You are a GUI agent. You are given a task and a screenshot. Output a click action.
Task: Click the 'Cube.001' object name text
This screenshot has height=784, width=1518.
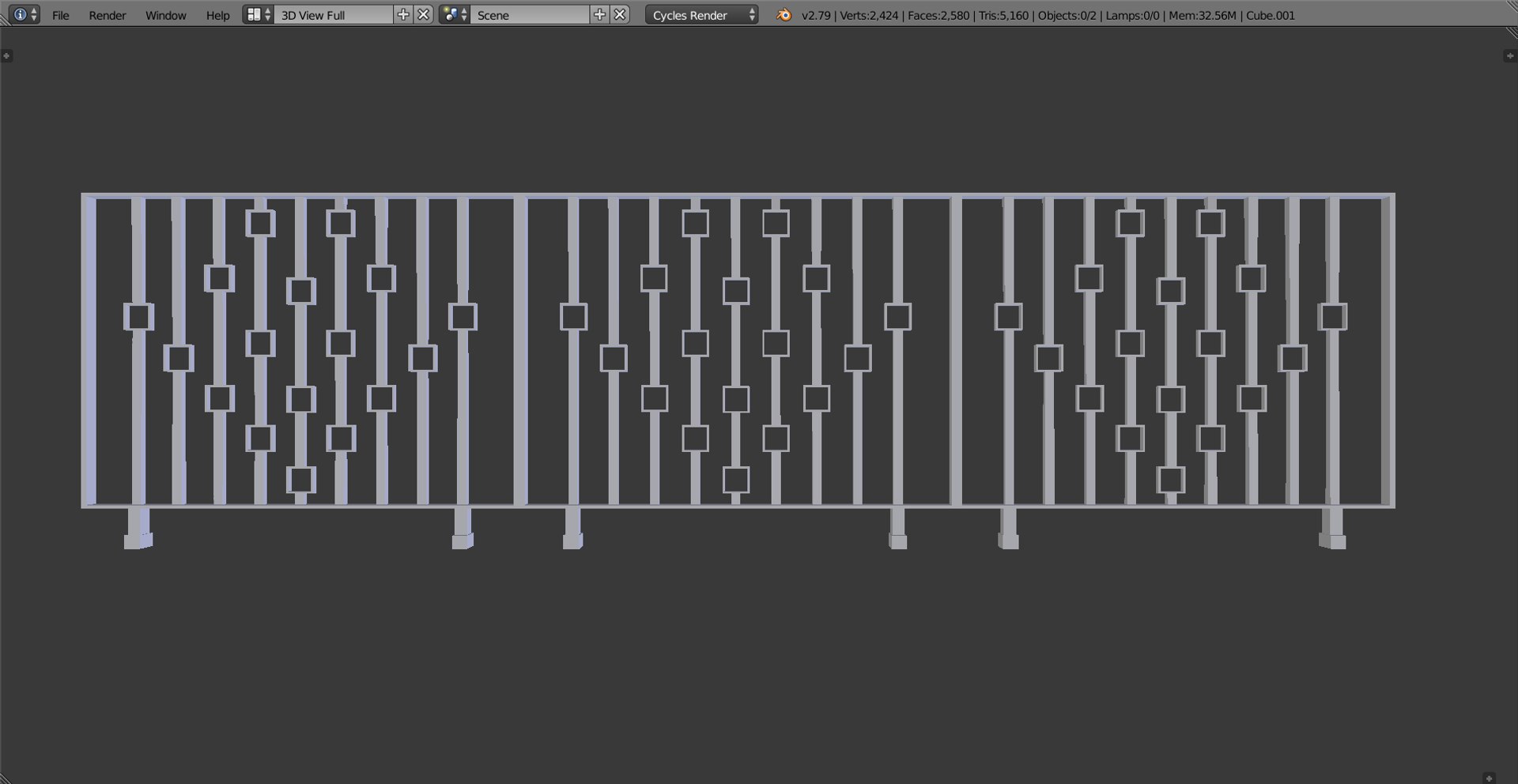click(1271, 15)
